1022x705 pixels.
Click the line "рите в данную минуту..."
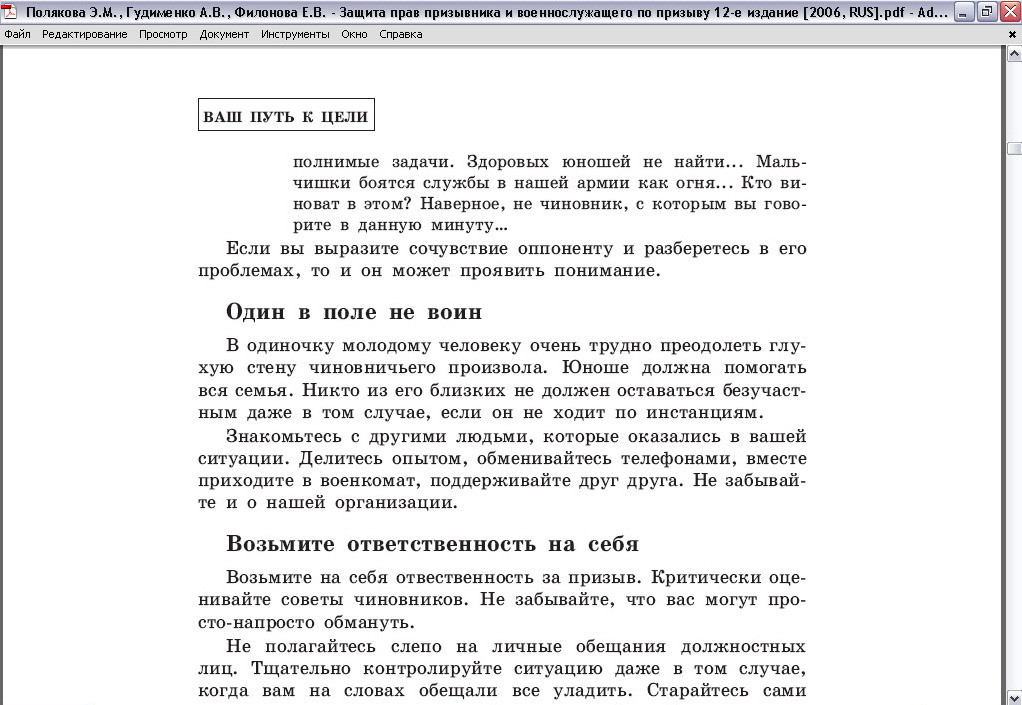tap(401, 225)
